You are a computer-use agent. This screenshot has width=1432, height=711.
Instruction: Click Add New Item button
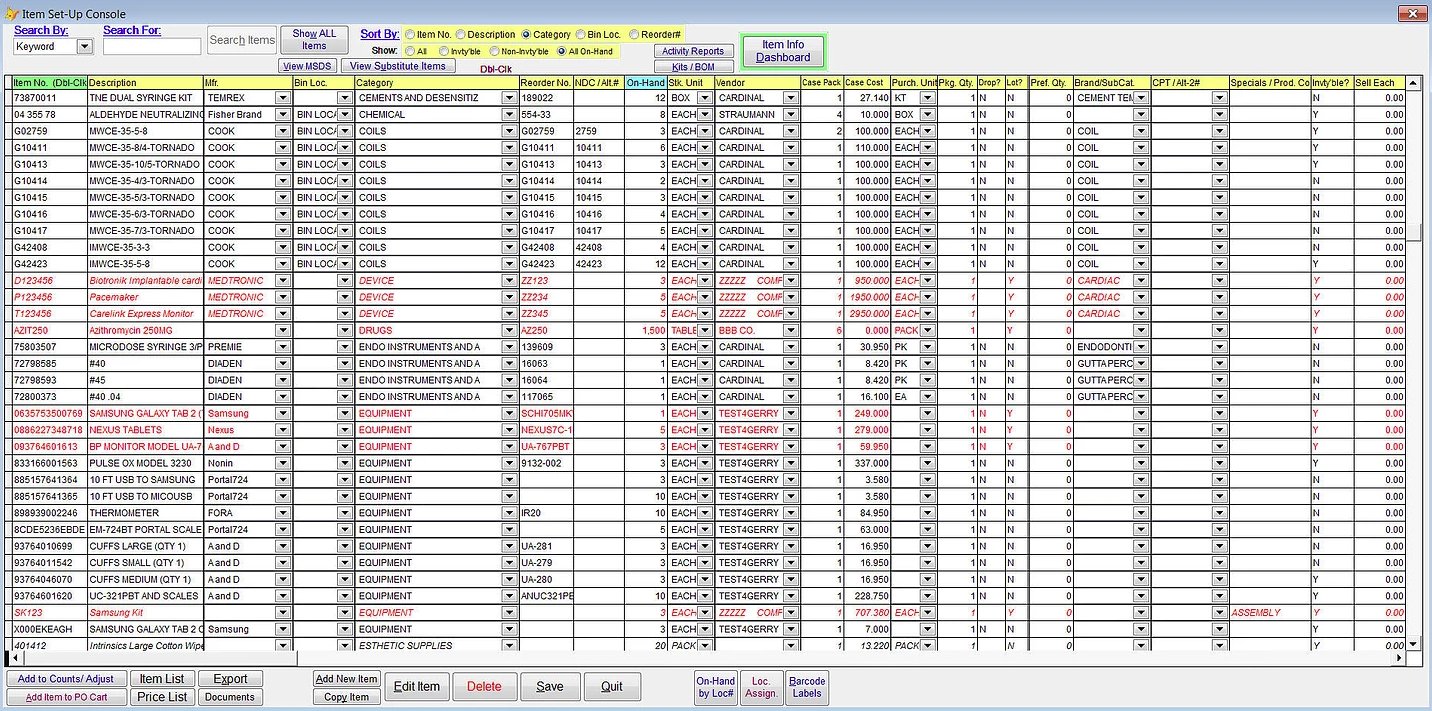(346, 679)
